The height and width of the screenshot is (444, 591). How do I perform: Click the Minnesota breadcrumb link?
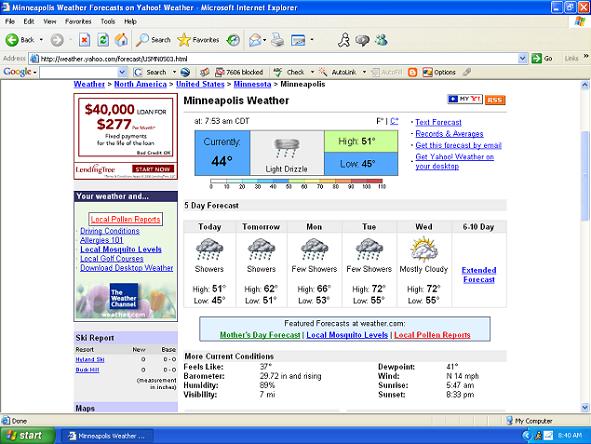tap(252, 84)
